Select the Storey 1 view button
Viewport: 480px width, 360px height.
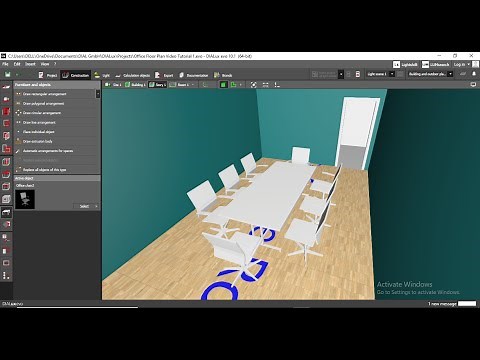pyautogui.click(x=157, y=85)
